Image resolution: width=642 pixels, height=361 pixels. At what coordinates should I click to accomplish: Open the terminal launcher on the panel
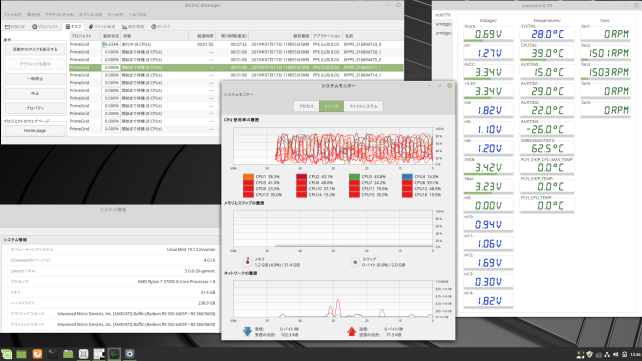52,354
